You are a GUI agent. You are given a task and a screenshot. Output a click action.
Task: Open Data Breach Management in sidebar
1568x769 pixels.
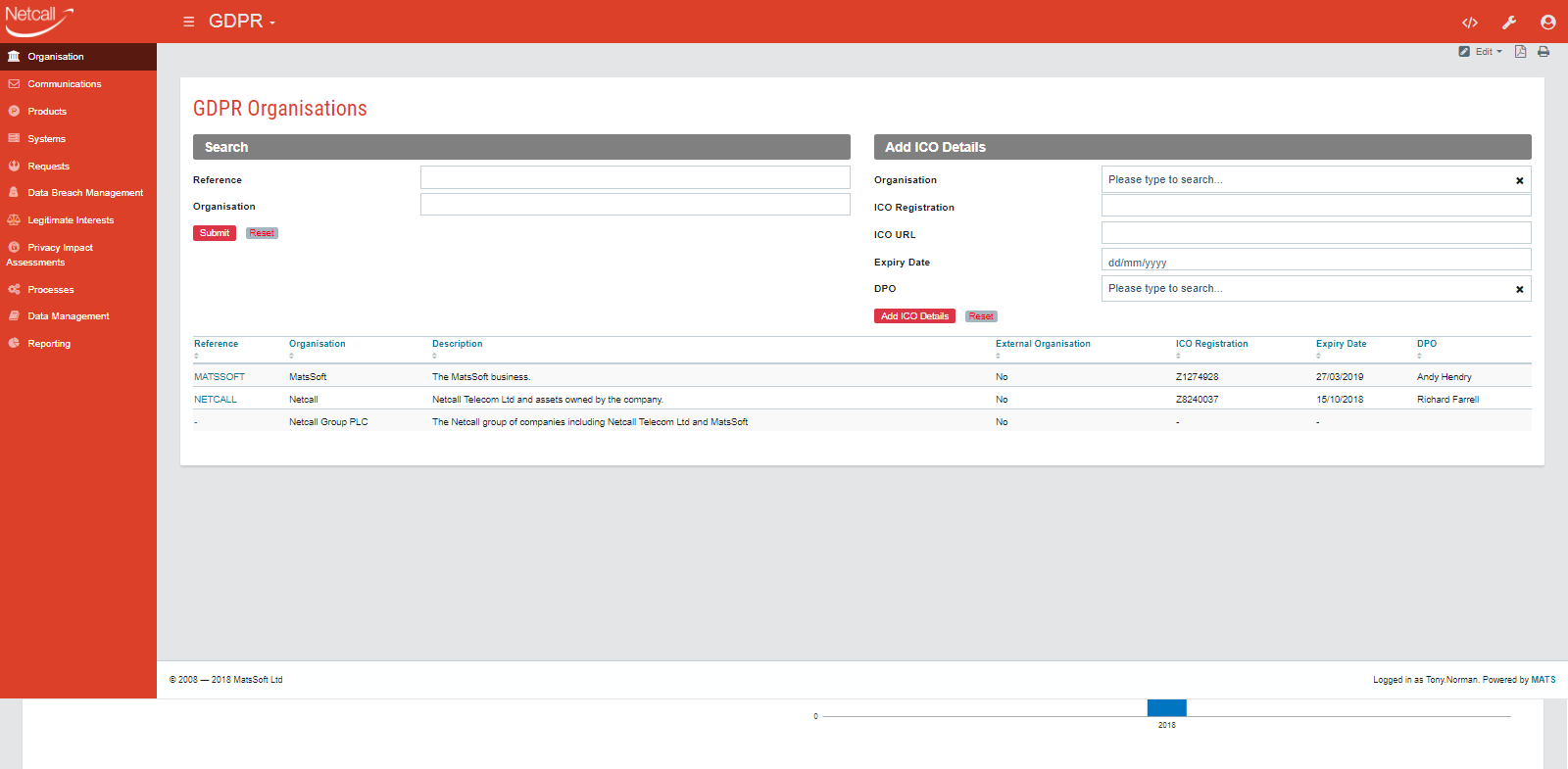point(85,193)
